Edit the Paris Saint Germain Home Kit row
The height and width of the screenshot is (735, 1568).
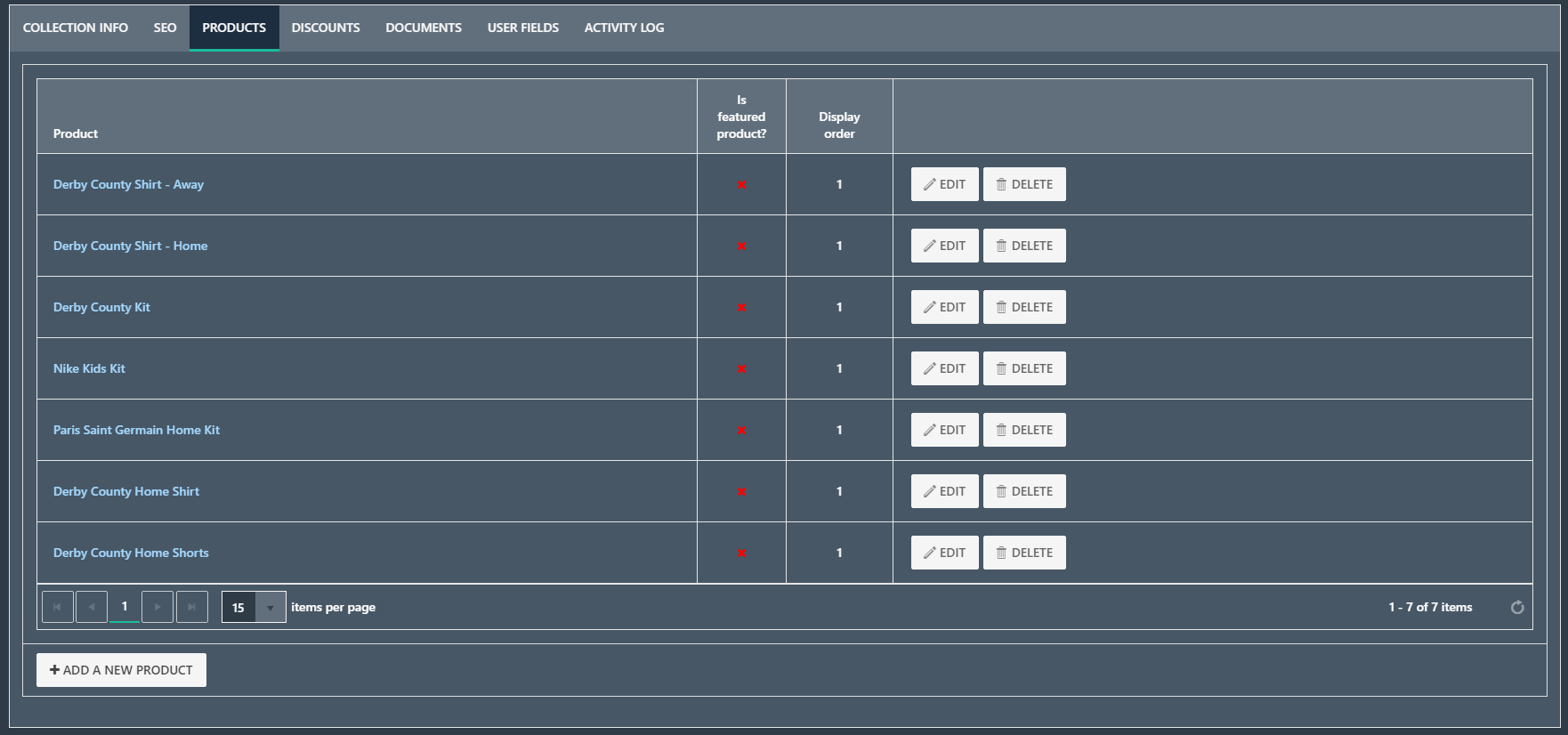(944, 430)
